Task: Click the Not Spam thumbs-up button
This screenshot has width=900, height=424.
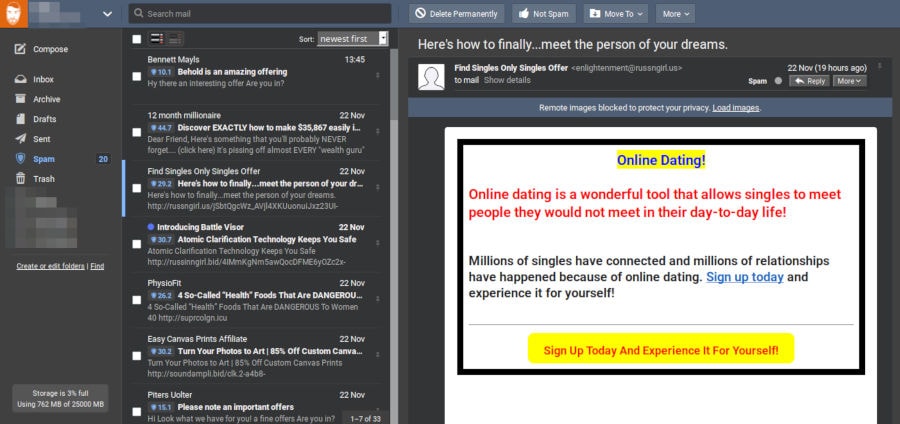Action: pos(543,14)
